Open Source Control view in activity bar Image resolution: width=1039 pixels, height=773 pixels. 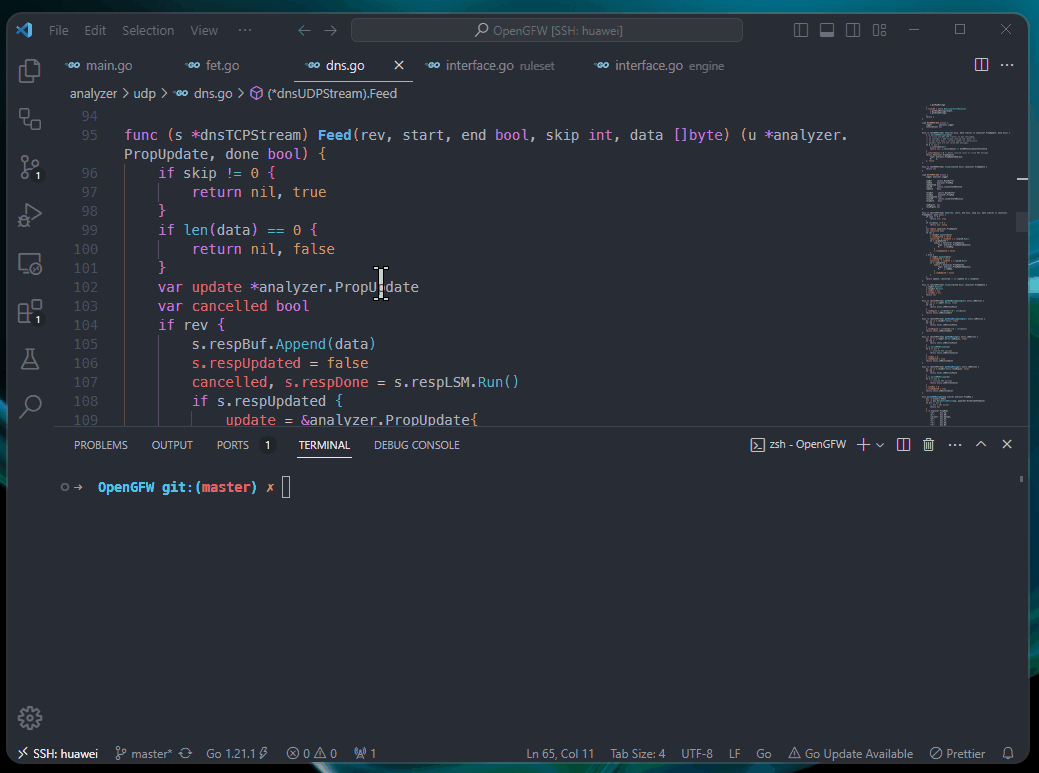(30, 167)
